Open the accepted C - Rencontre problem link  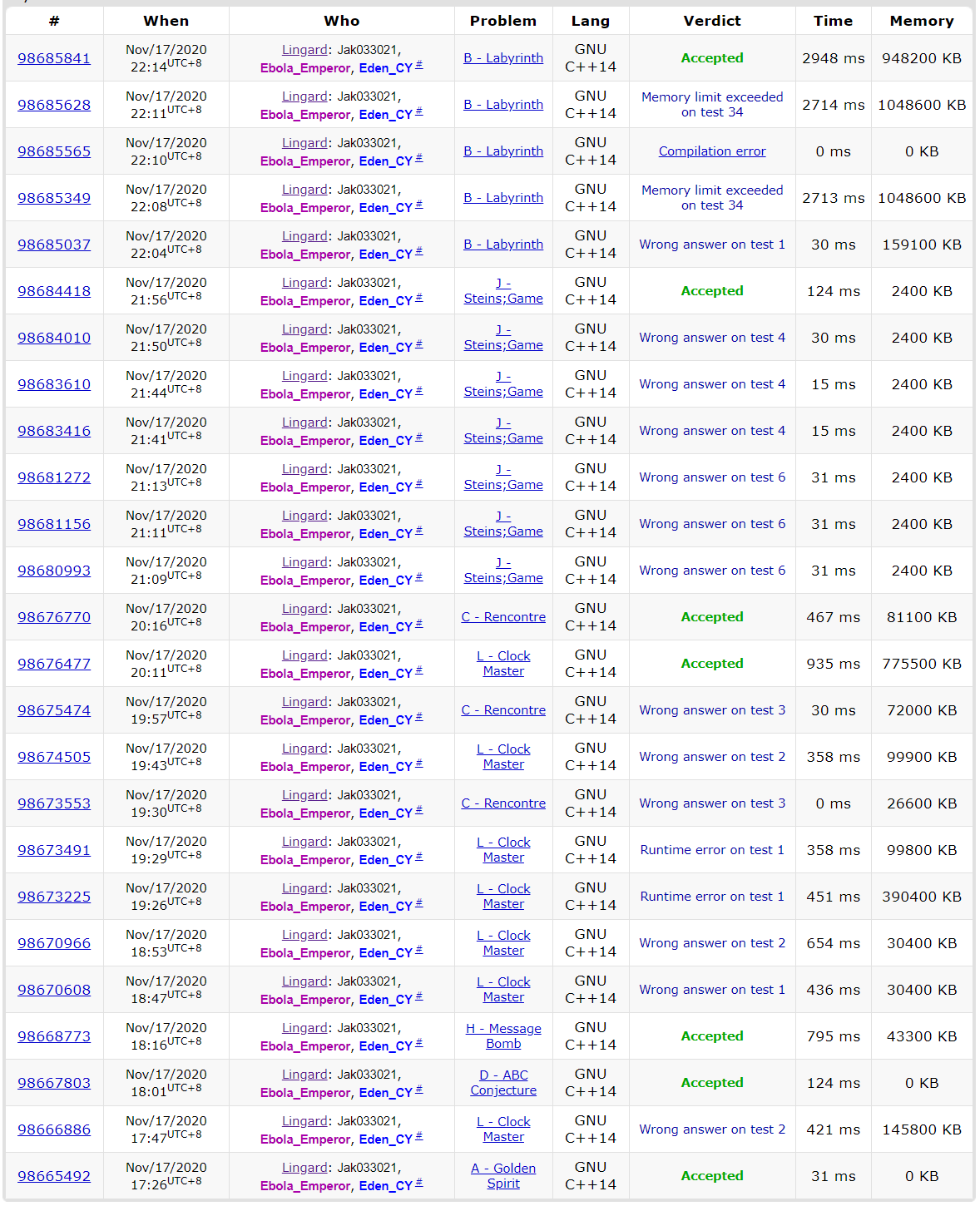tap(503, 617)
